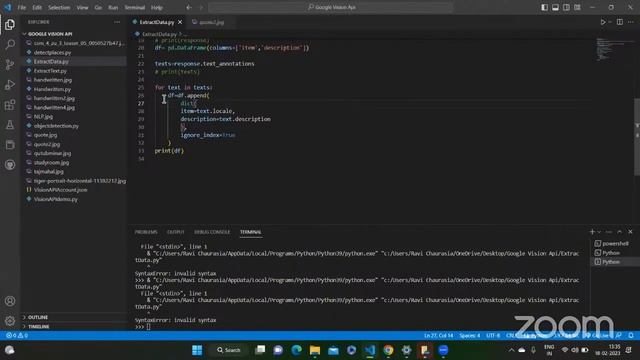This screenshot has width=640, height=360.
Task: Open studyroom.jpg image file
Action: pos(51,162)
